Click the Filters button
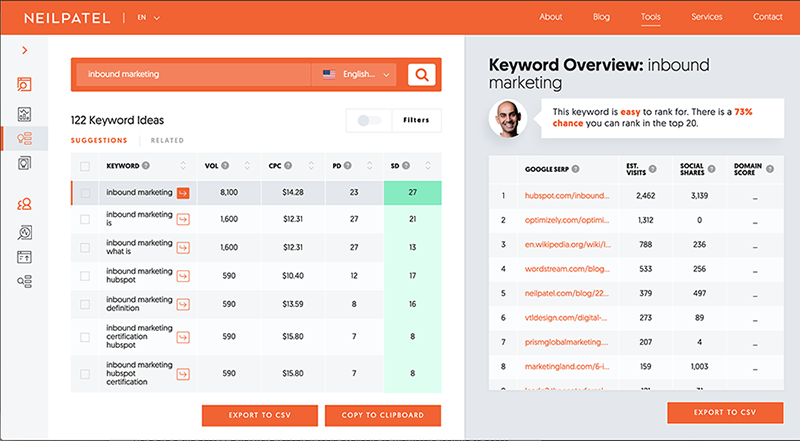 click(416, 120)
